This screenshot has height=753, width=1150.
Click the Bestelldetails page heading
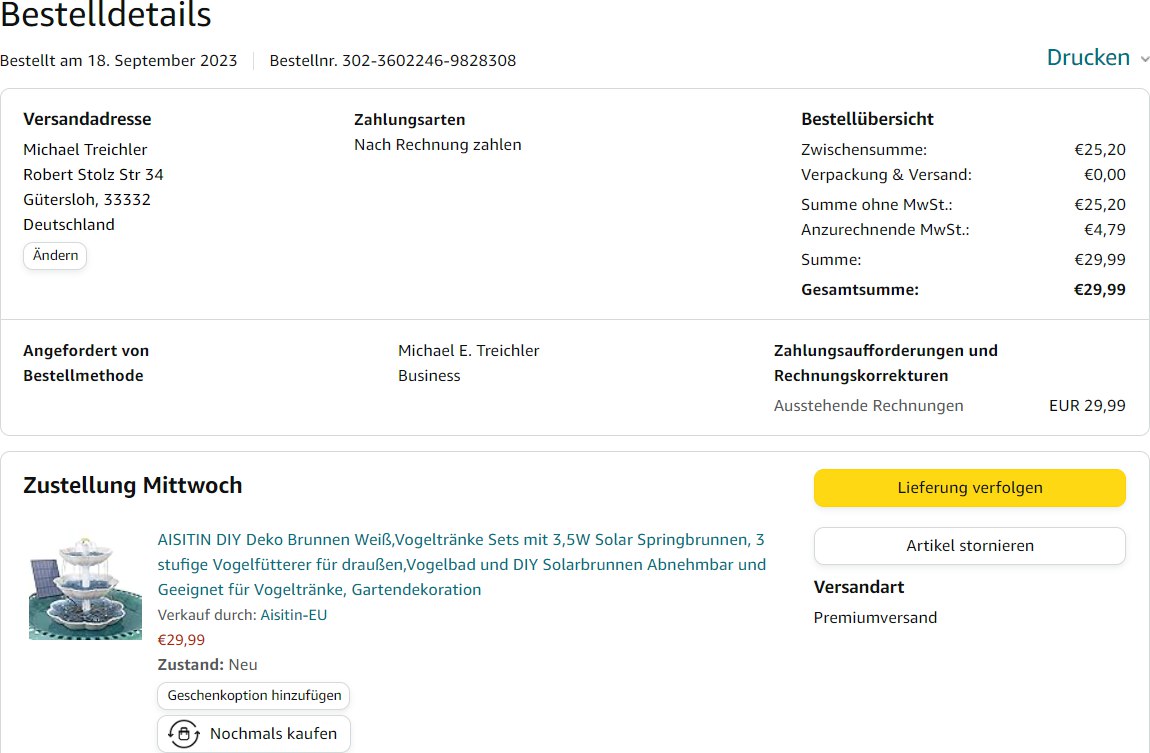coord(106,16)
